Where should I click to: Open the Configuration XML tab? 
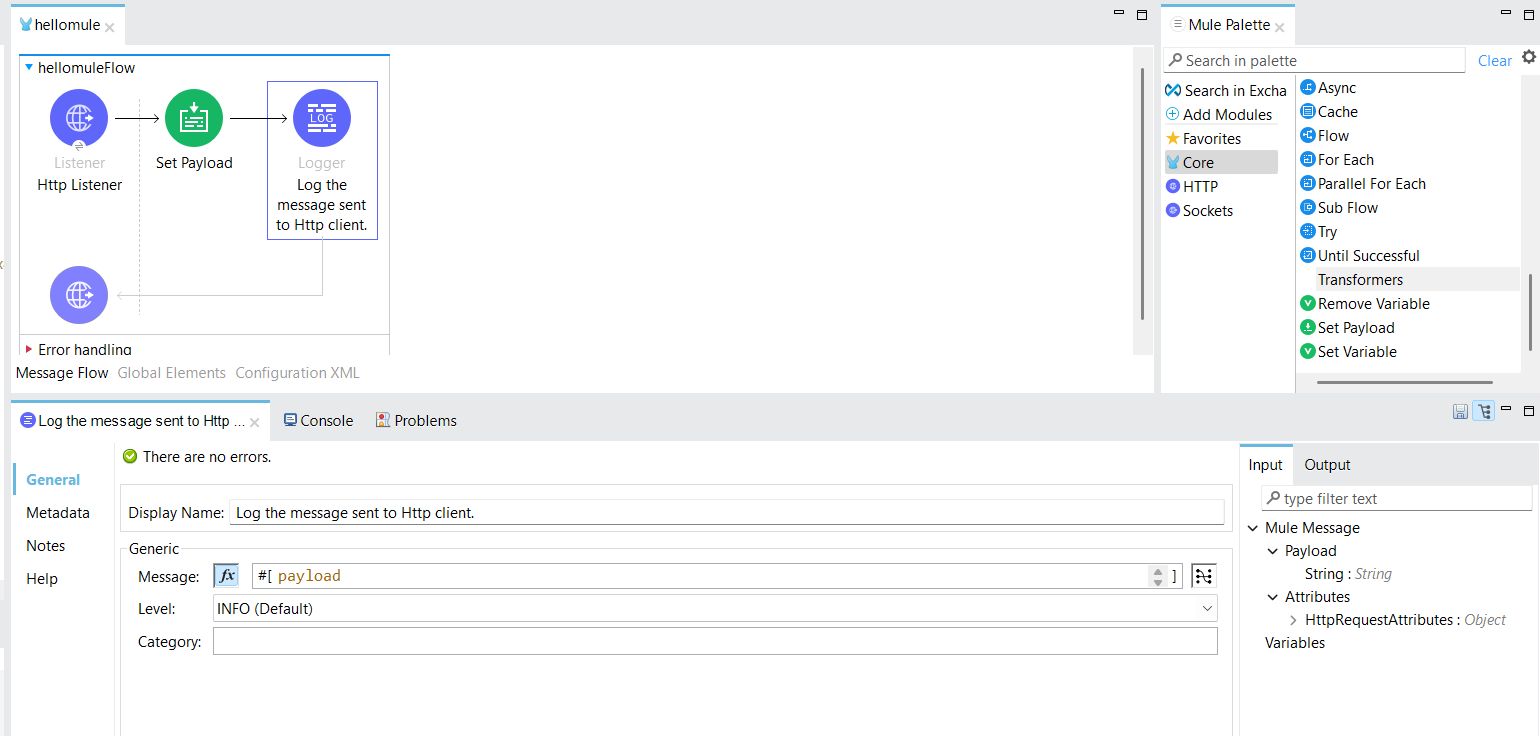tap(297, 373)
